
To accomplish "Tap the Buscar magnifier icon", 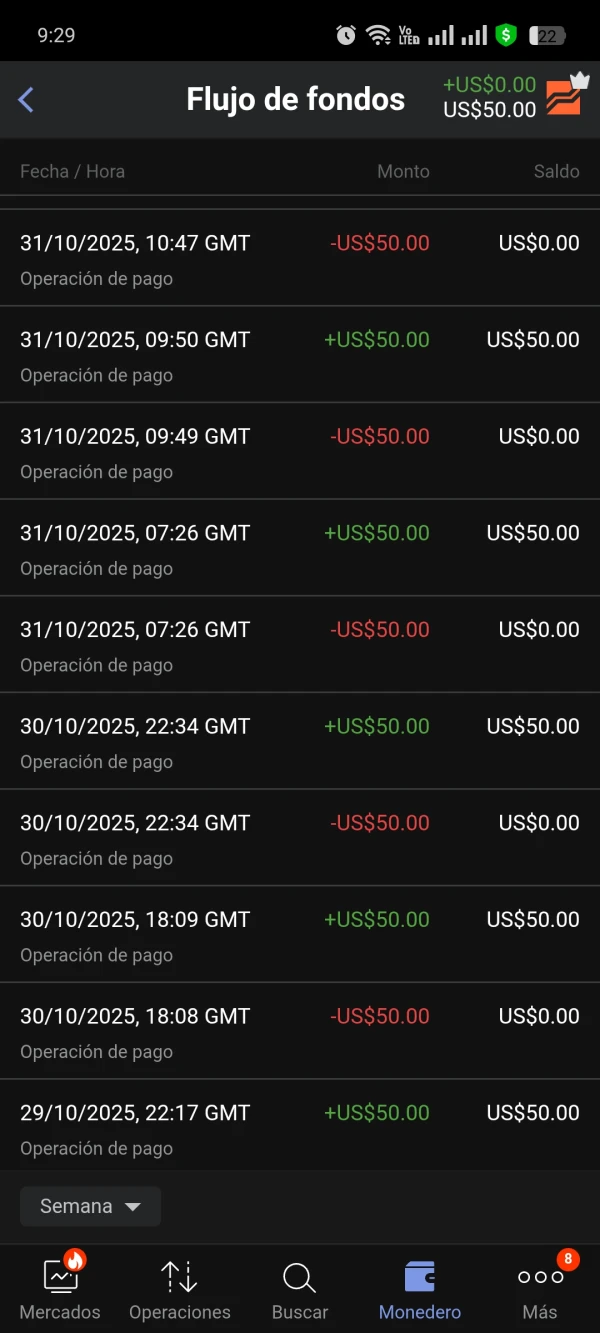I will 299,1277.
